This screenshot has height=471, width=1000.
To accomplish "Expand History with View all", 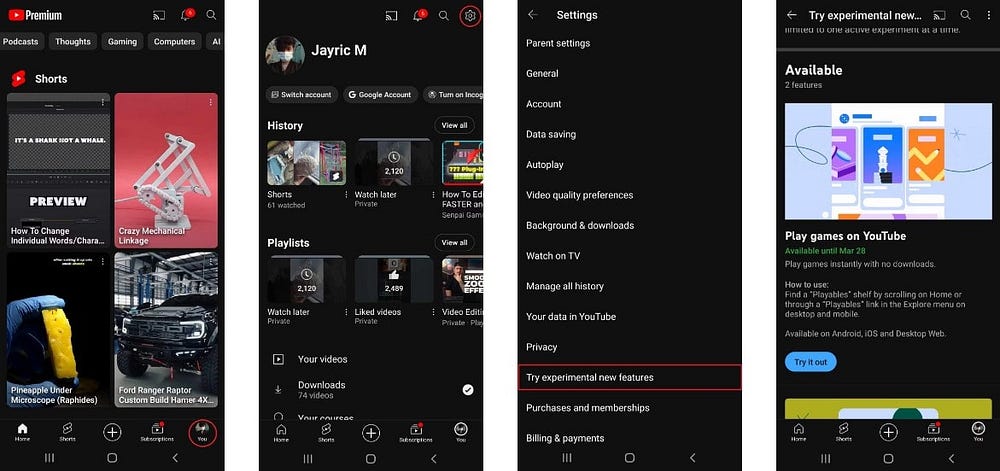I will pyautogui.click(x=454, y=125).
